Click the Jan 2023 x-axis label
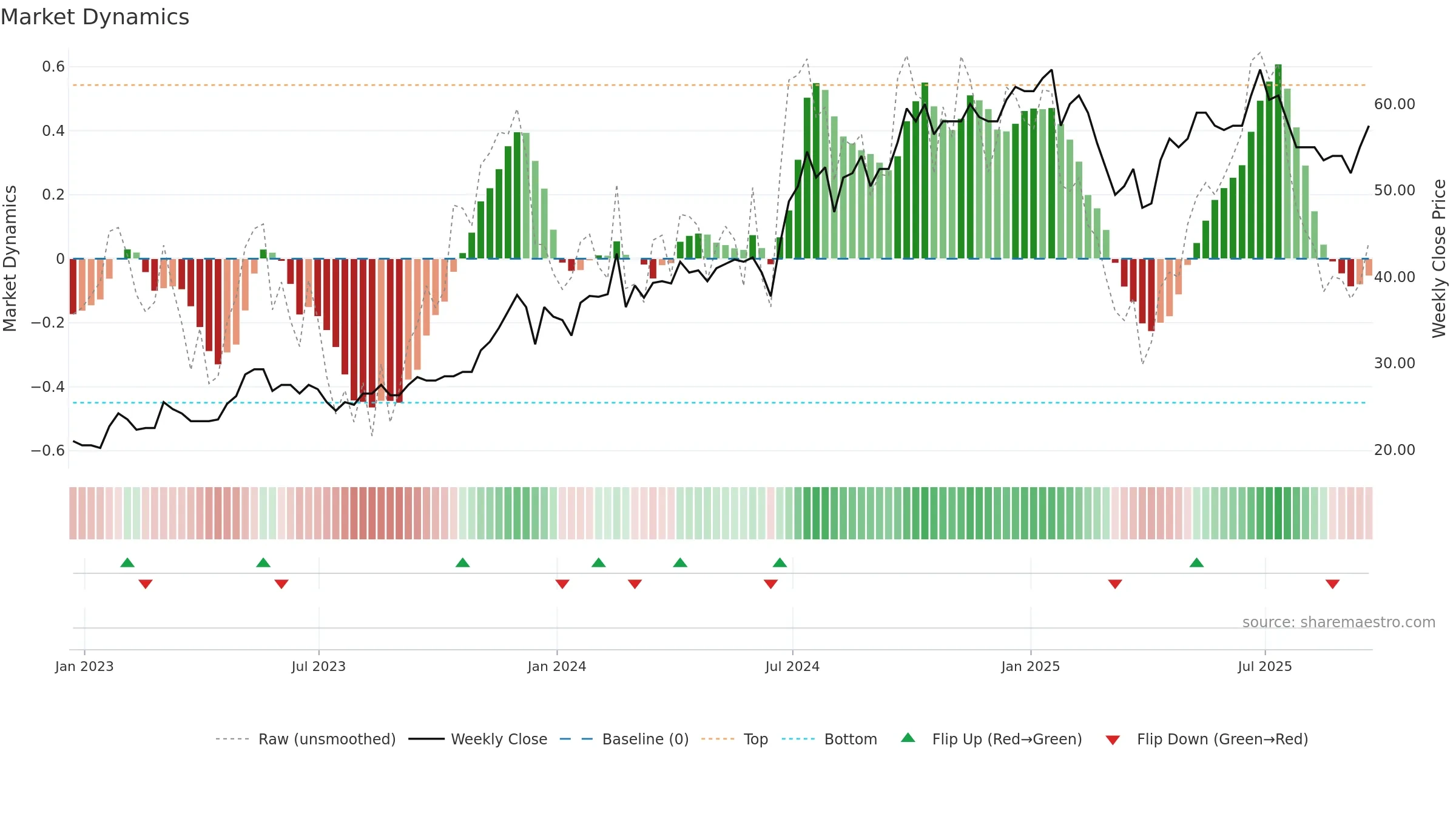The height and width of the screenshot is (819, 1456). [x=84, y=667]
